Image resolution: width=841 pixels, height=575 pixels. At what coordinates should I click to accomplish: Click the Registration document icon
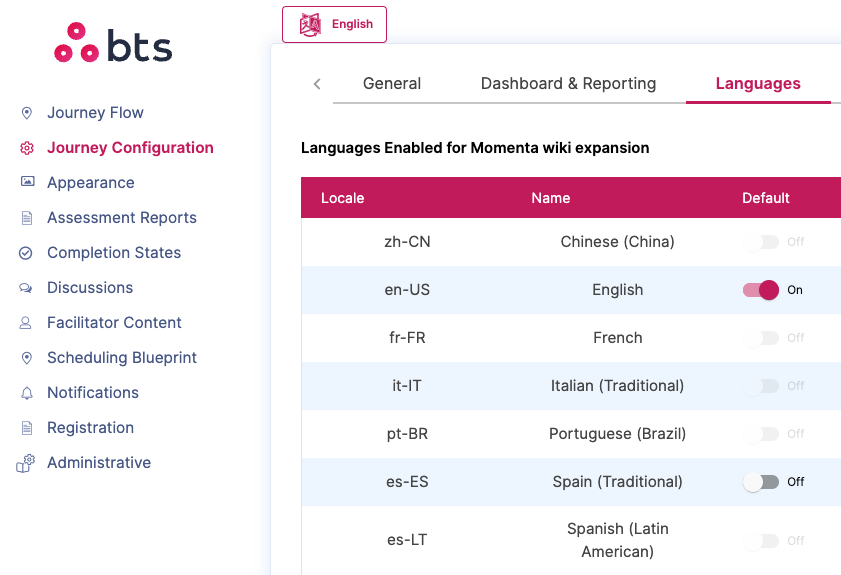27,428
